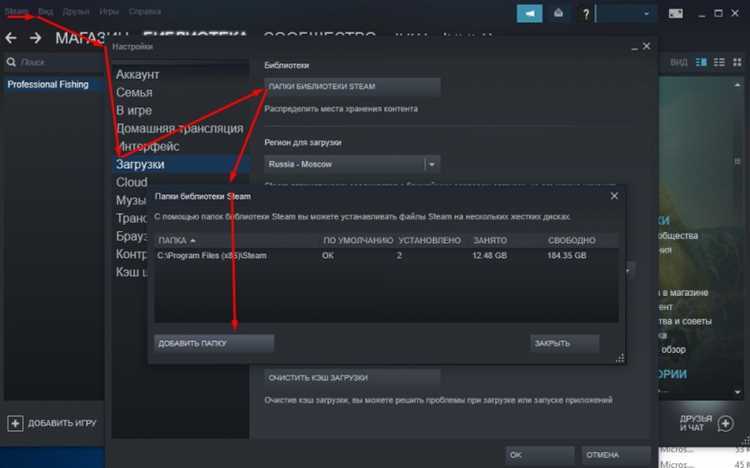Click ОТМЕНА button in settings
Image resolution: width=750 pixels, height=468 pixels.
point(616,455)
